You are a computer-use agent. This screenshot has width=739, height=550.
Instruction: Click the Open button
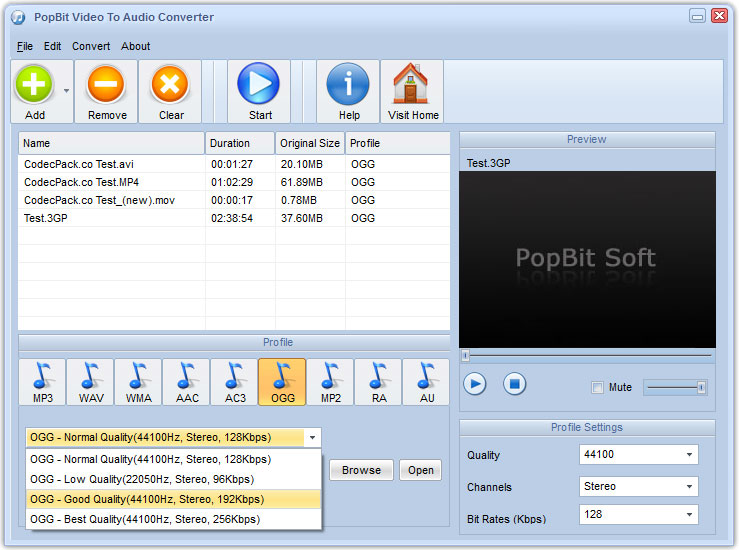420,470
